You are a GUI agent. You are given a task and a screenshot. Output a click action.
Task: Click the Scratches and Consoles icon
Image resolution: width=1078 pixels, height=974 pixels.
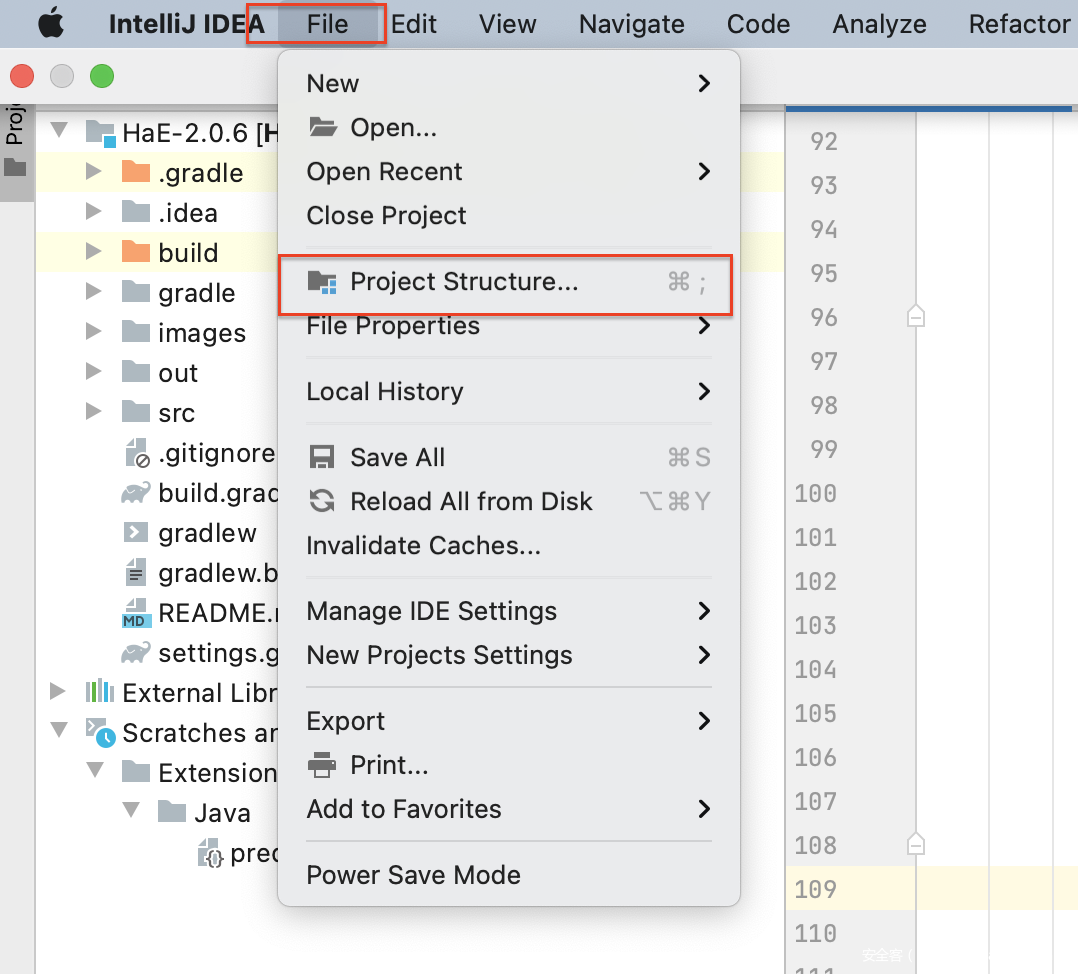click(100, 732)
